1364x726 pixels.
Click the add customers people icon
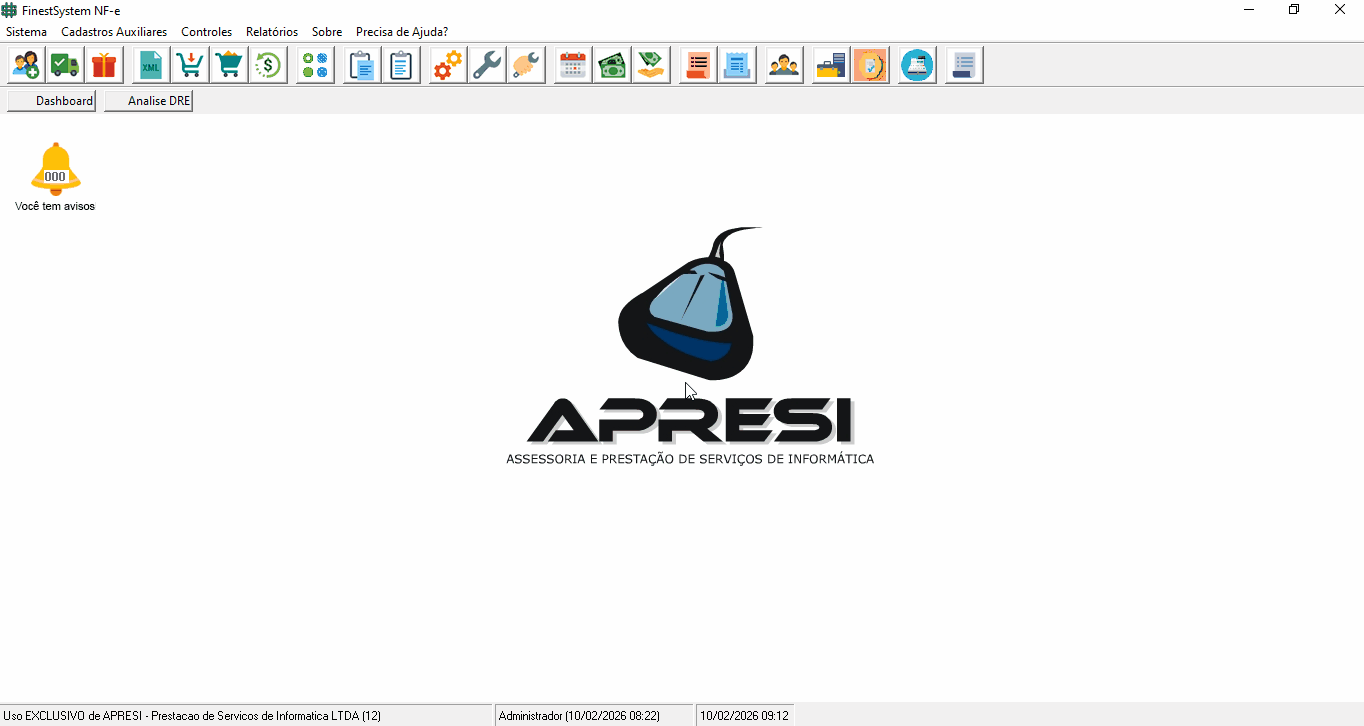tap(26, 66)
